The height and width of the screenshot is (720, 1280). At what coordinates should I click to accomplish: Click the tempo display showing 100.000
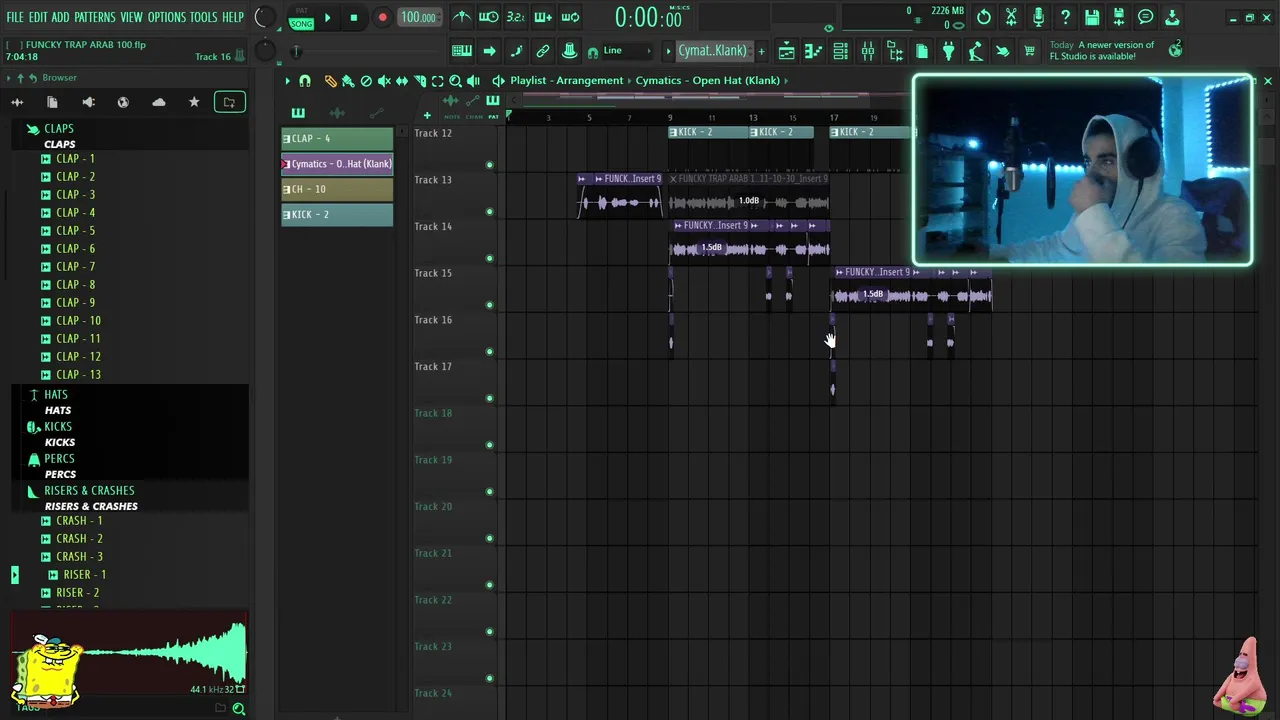coord(418,17)
